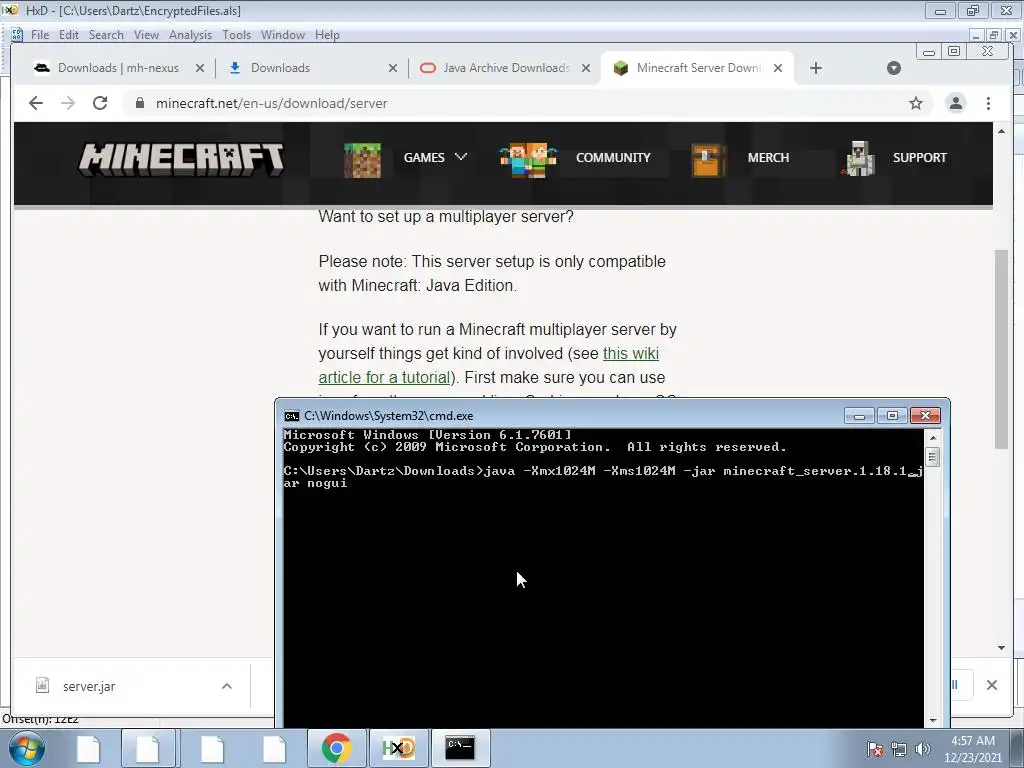Click network tray icon
Screen dimensions: 1024x768
point(899,749)
